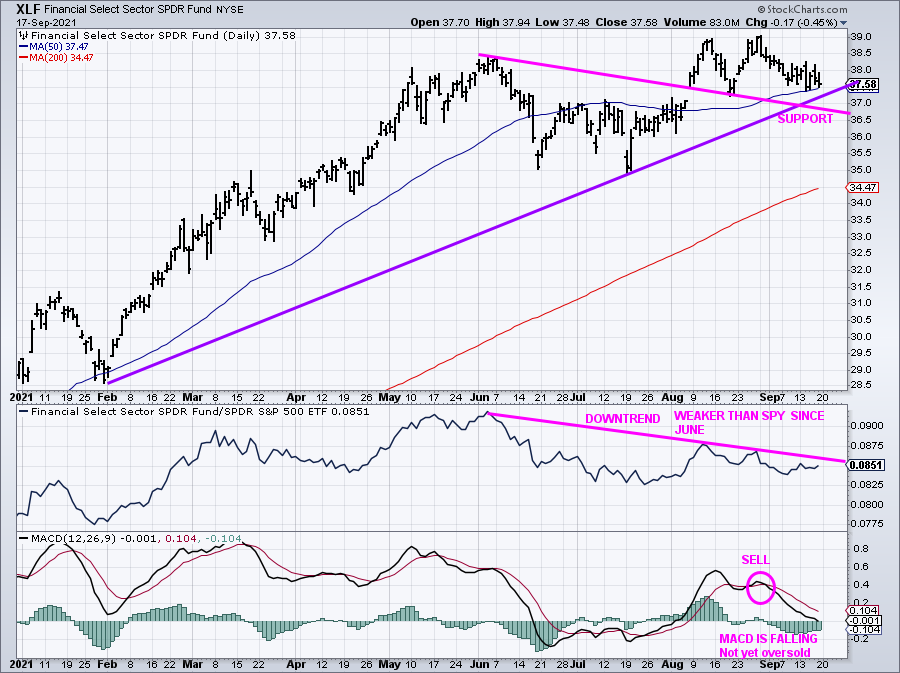Click the -0.104 tag on MACD axis
Viewport: 900px width, 673px height.
[863, 629]
